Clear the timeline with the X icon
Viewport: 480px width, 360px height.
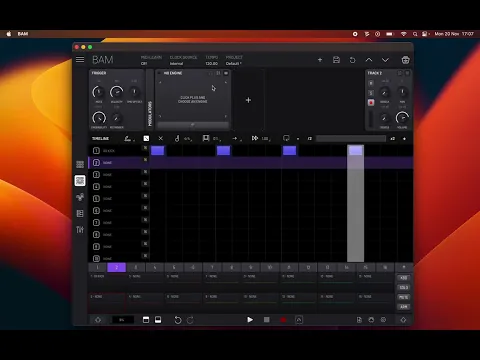(x=161, y=138)
